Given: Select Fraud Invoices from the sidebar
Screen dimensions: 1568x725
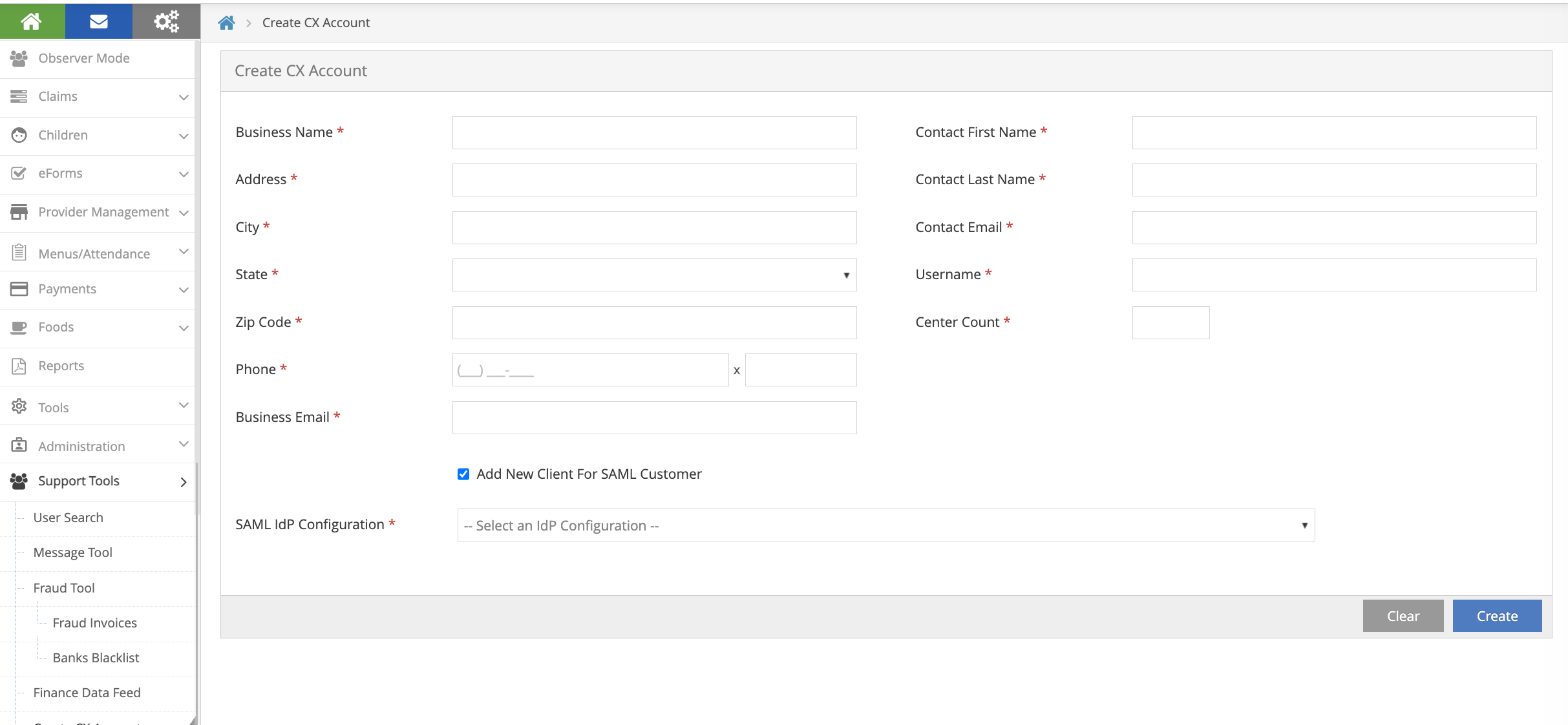Looking at the screenshot, I should coord(94,622).
